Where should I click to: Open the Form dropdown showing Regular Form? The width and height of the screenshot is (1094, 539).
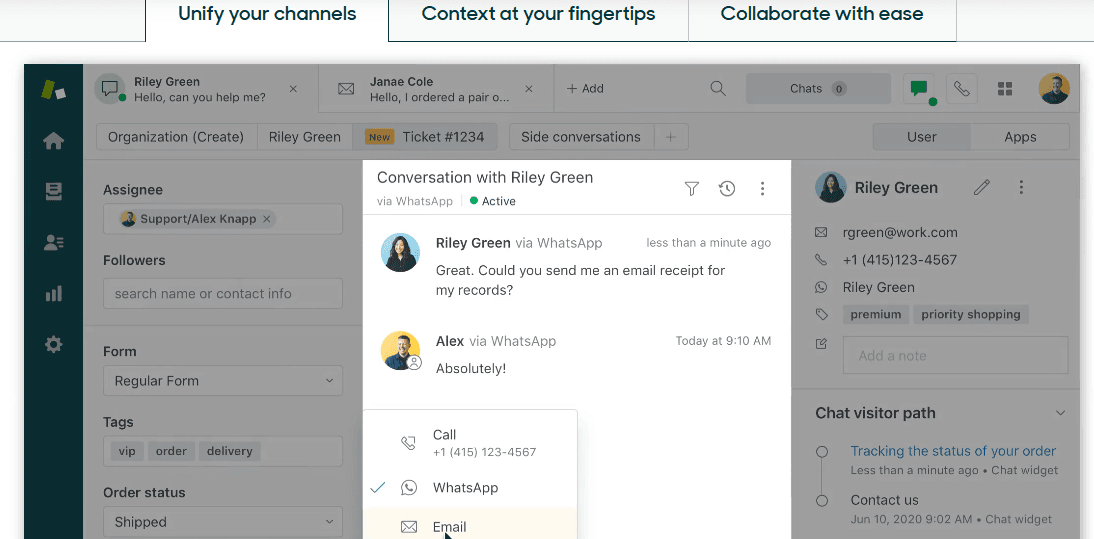[x=223, y=381]
